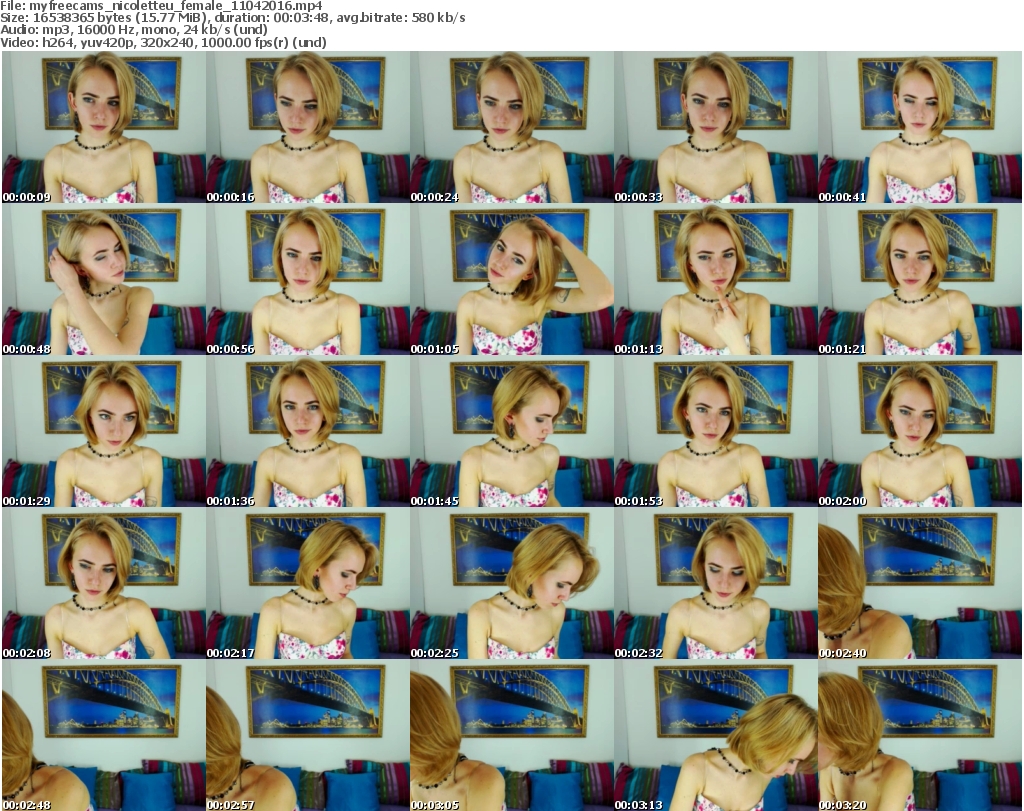Select the thumbnail frame at 00:02:08

[104, 583]
